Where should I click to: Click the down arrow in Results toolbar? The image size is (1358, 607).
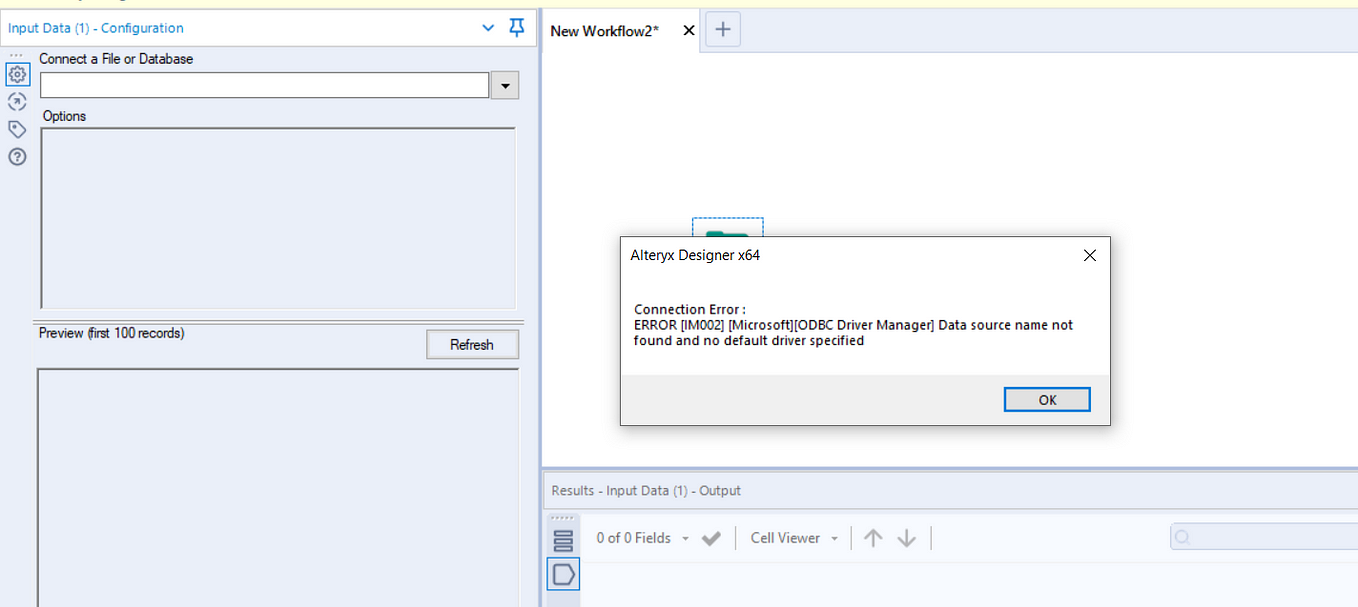[907, 538]
